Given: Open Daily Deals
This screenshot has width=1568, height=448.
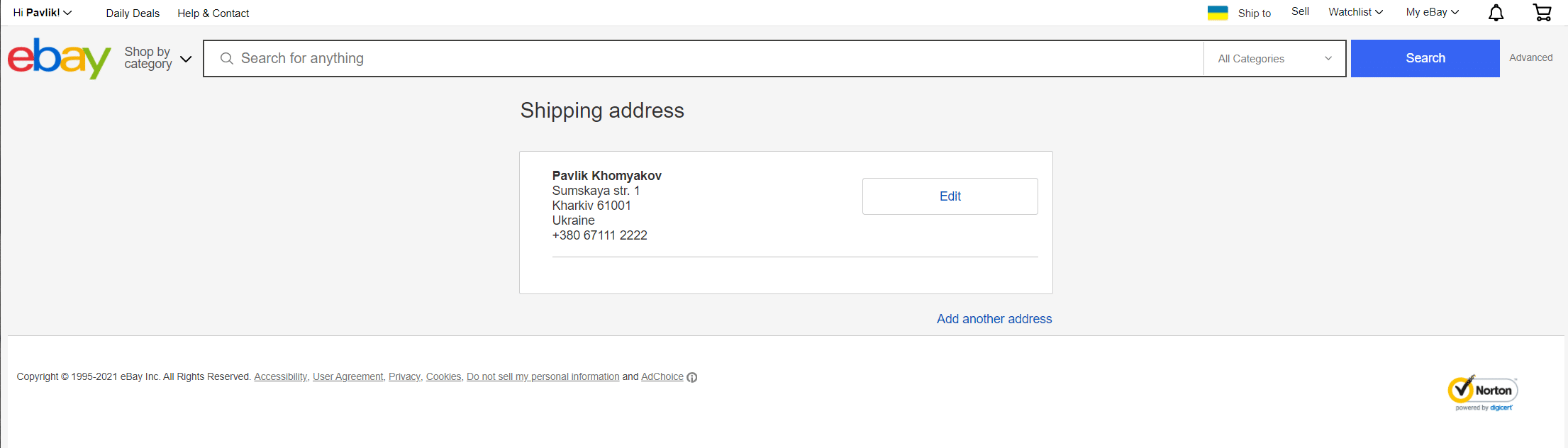Looking at the screenshot, I should [x=133, y=13].
